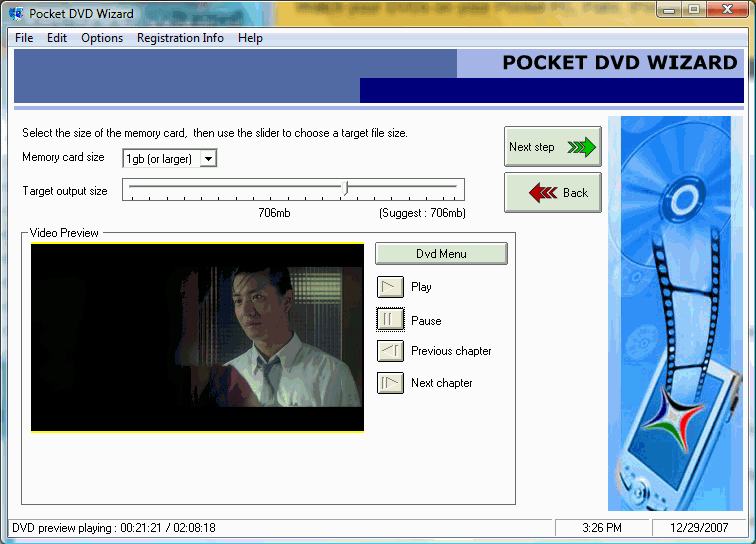Click the green arrow Next step button
756x544 pixels.
tap(552, 147)
